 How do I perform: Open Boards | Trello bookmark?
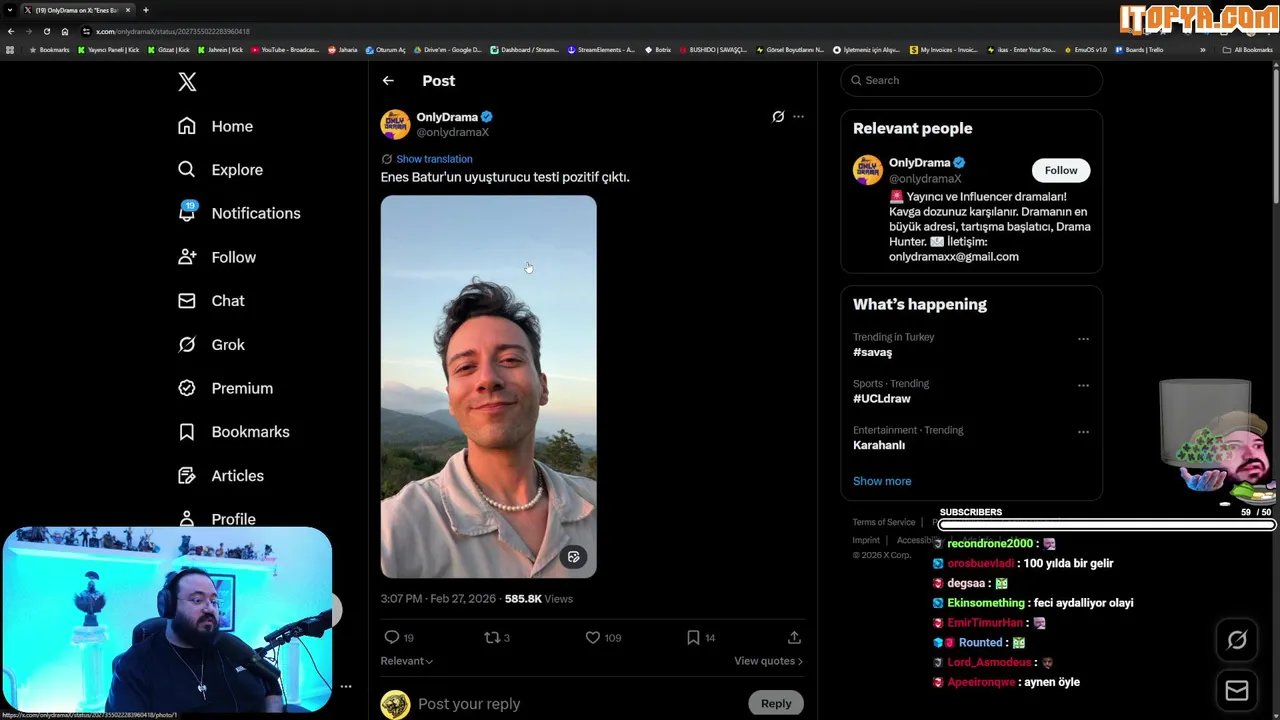(x=1139, y=50)
